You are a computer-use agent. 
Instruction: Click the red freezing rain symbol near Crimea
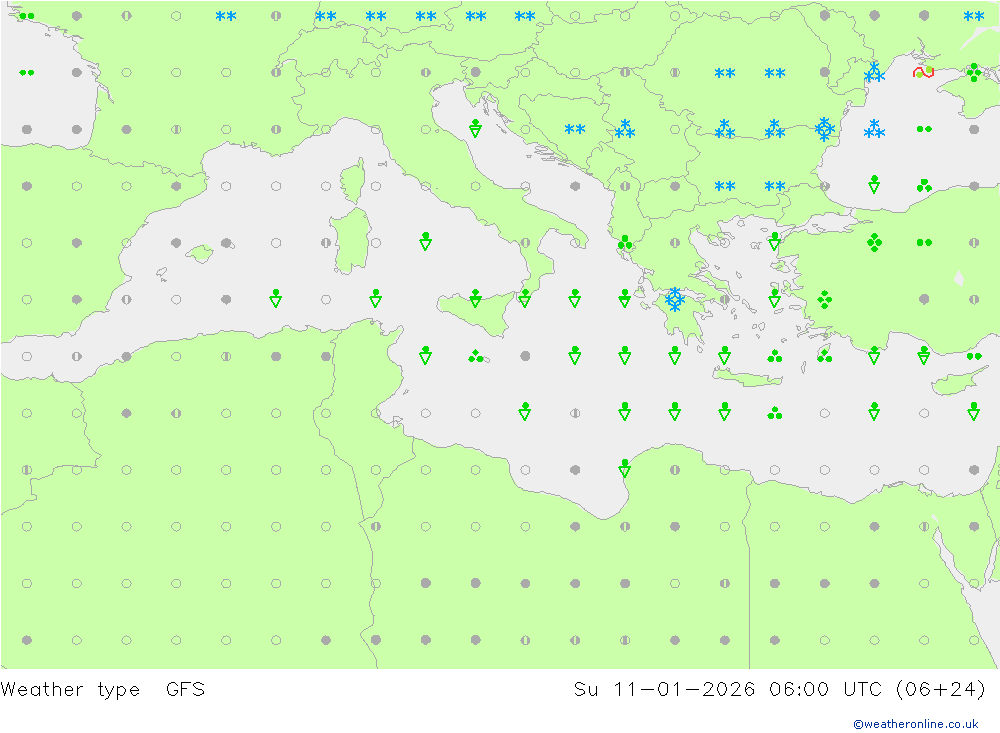pos(923,72)
